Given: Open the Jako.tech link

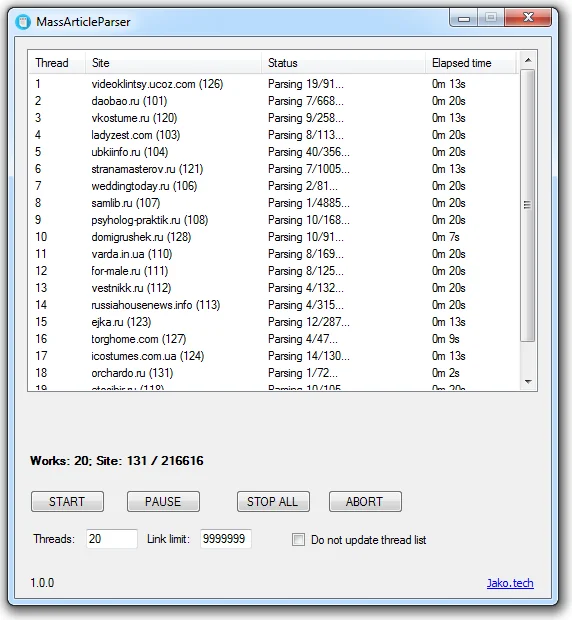Looking at the screenshot, I should point(510,583).
